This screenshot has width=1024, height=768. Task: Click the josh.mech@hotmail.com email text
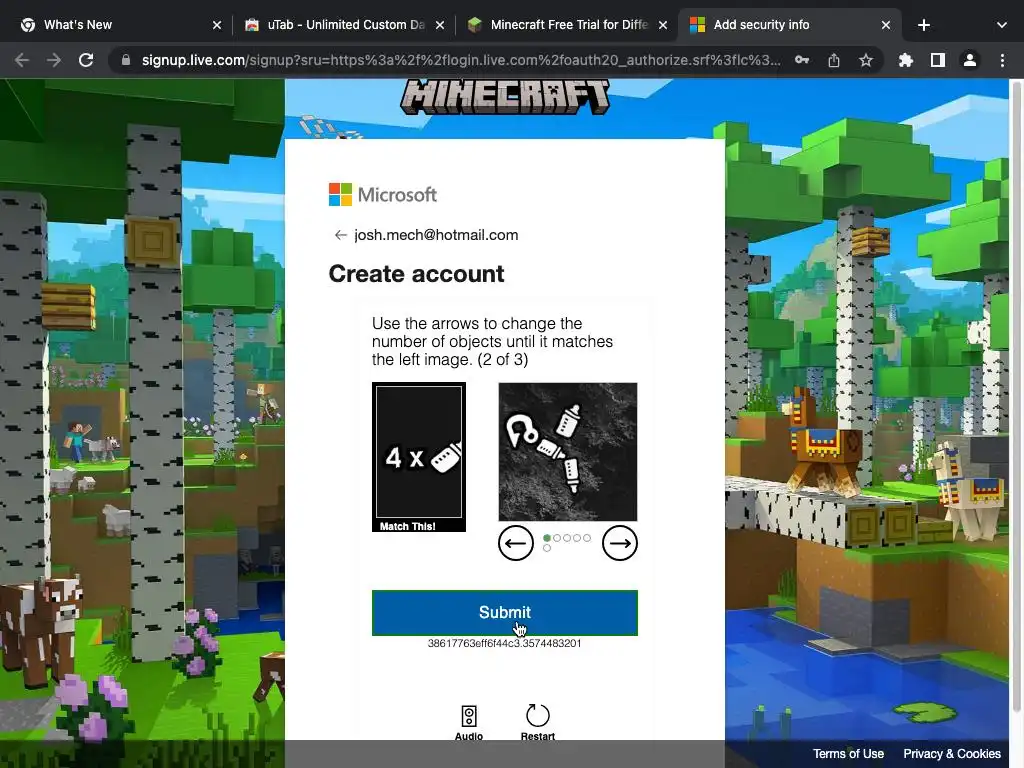(436, 235)
